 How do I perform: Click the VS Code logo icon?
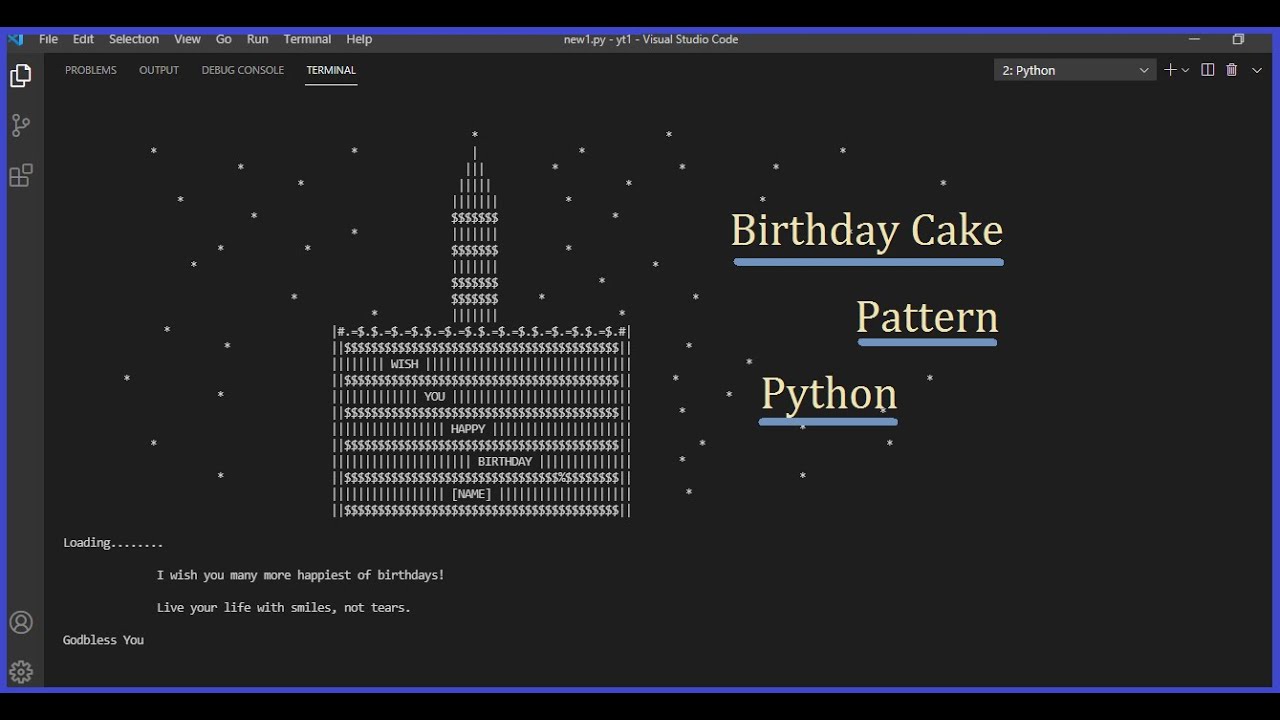(x=15, y=39)
